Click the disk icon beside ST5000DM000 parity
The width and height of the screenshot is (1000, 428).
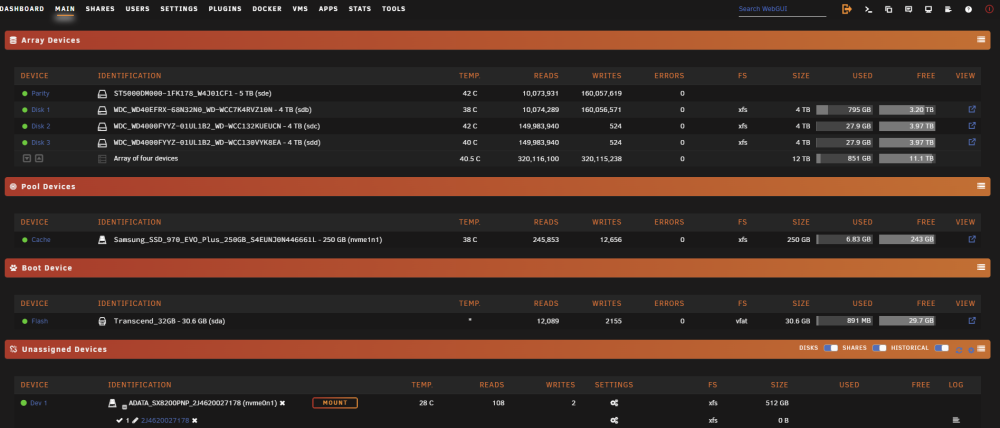click(x=102, y=93)
